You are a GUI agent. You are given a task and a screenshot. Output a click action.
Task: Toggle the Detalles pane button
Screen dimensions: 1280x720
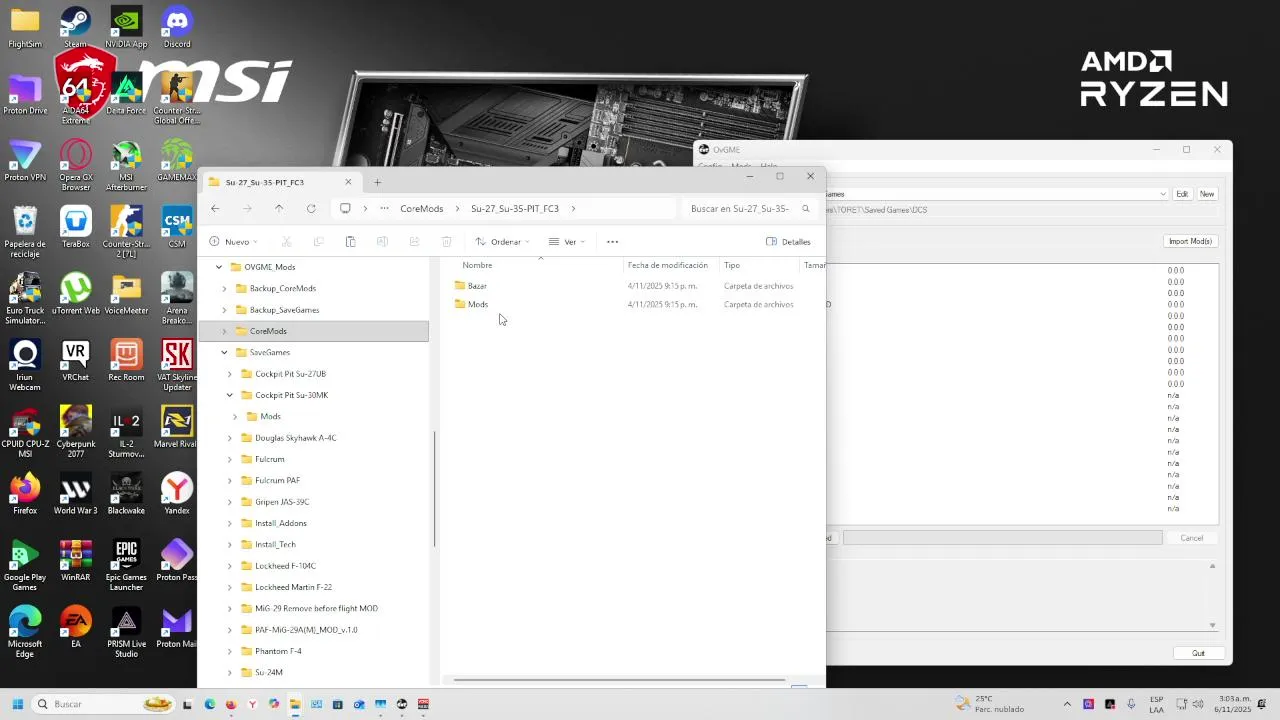pyautogui.click(x=788, y=241)
